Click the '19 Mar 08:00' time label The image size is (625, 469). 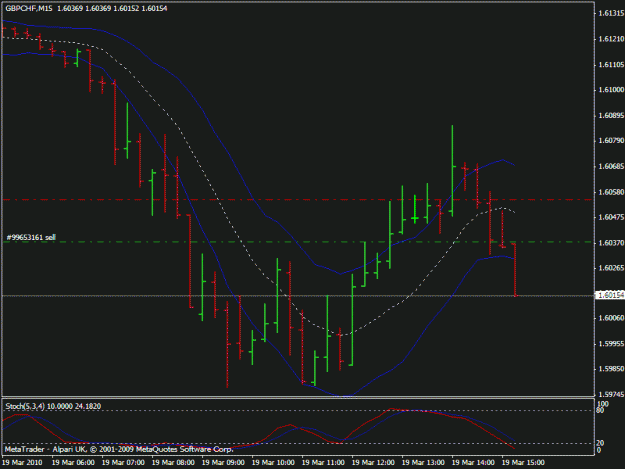tap(173, 463)
